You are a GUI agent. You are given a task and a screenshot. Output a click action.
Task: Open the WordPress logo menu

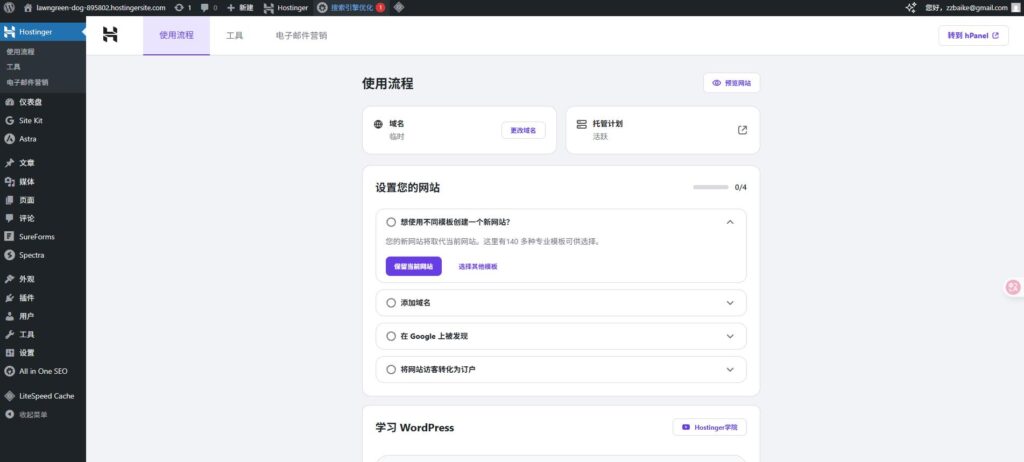click(9, 8)
